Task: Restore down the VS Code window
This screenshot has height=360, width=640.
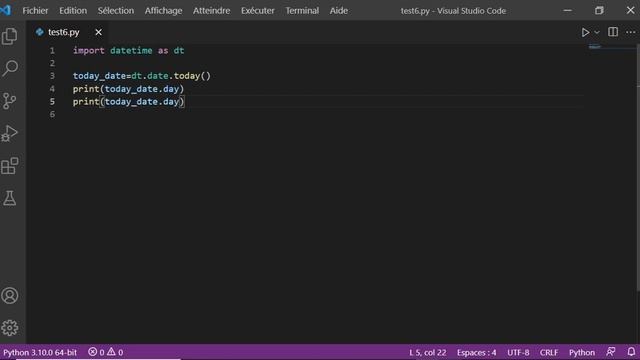Action: (x=599, y=10)
